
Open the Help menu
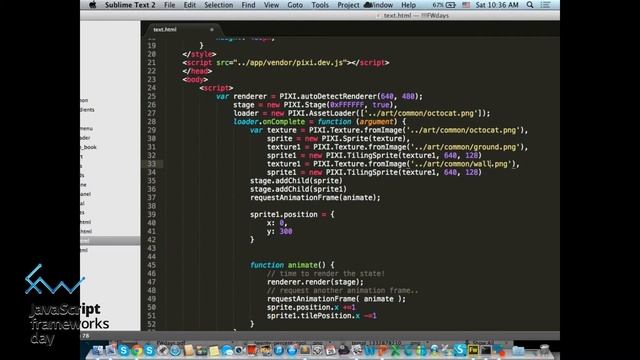(x=408, y=5)
